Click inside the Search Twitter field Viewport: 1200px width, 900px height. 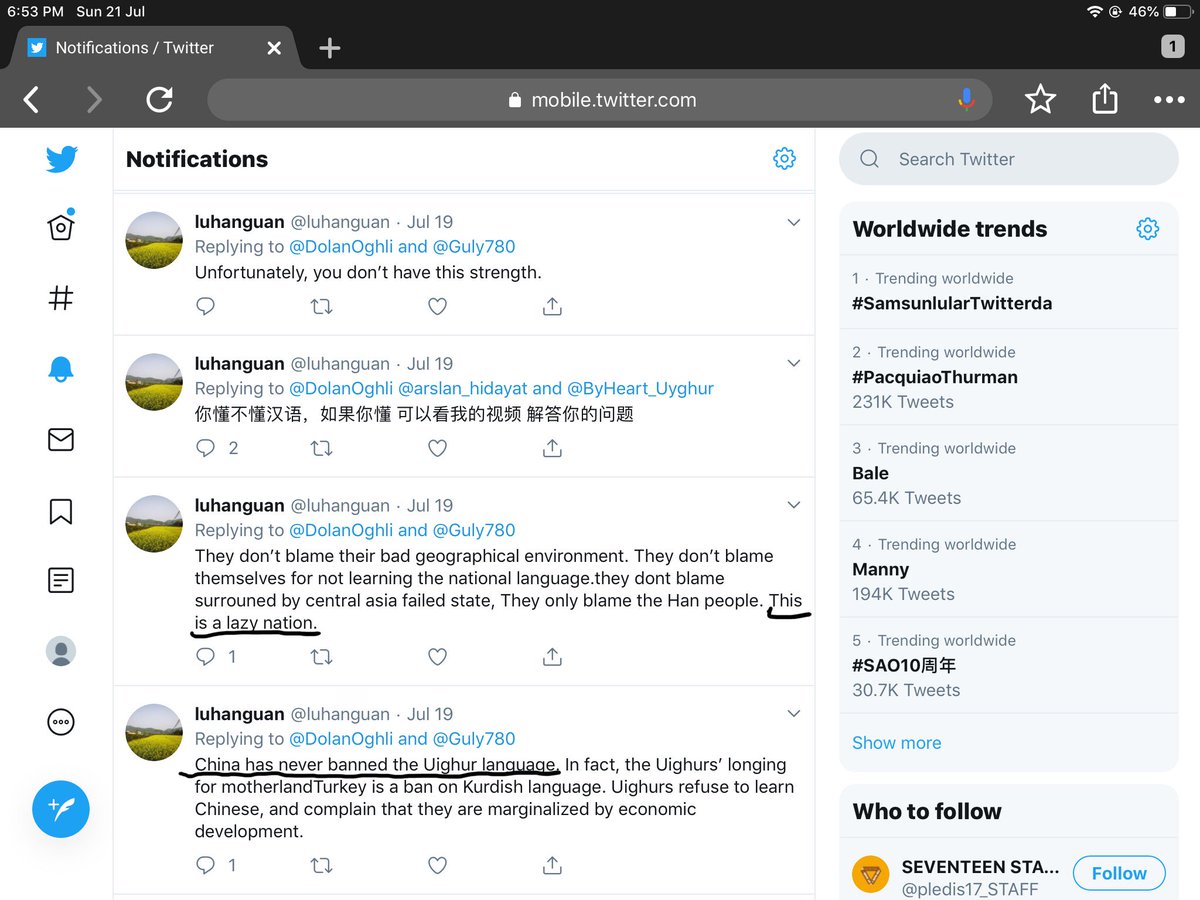(x=1008, y=158)
